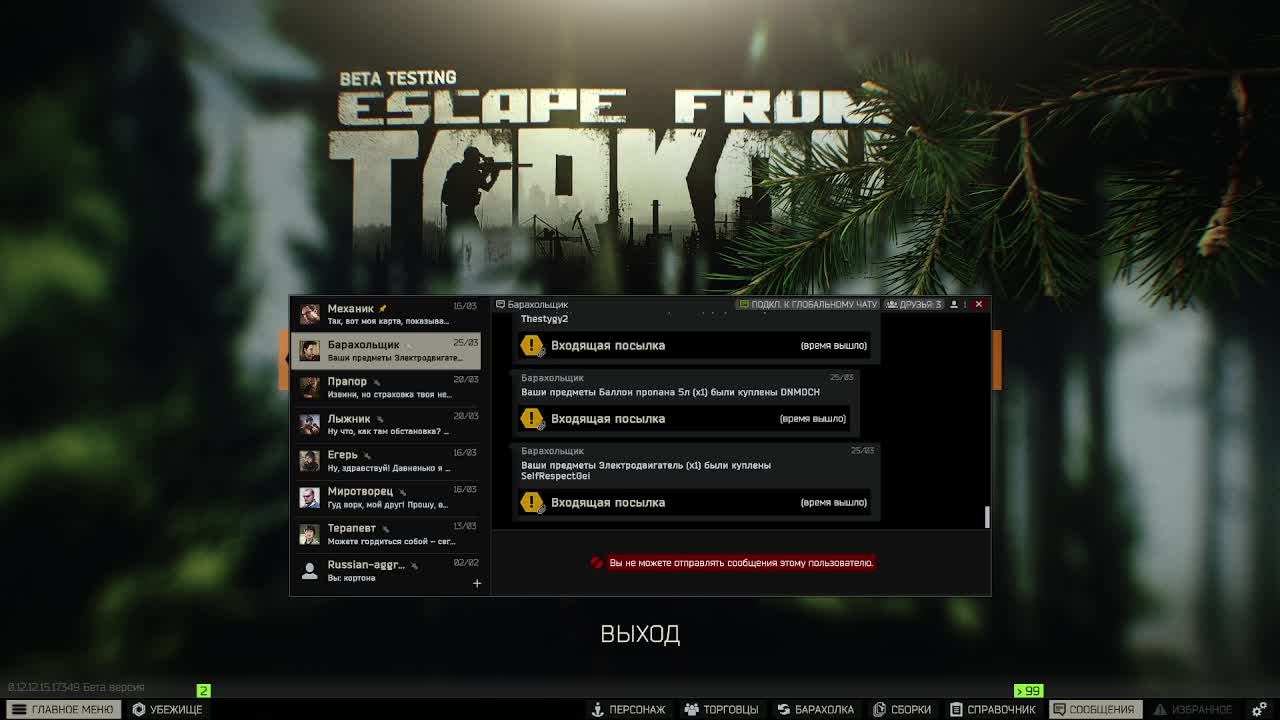Open parcel icon of Электродвигатель message
Image resolution: width=1280 pixels, height=720 pixels.
point(532,503)
